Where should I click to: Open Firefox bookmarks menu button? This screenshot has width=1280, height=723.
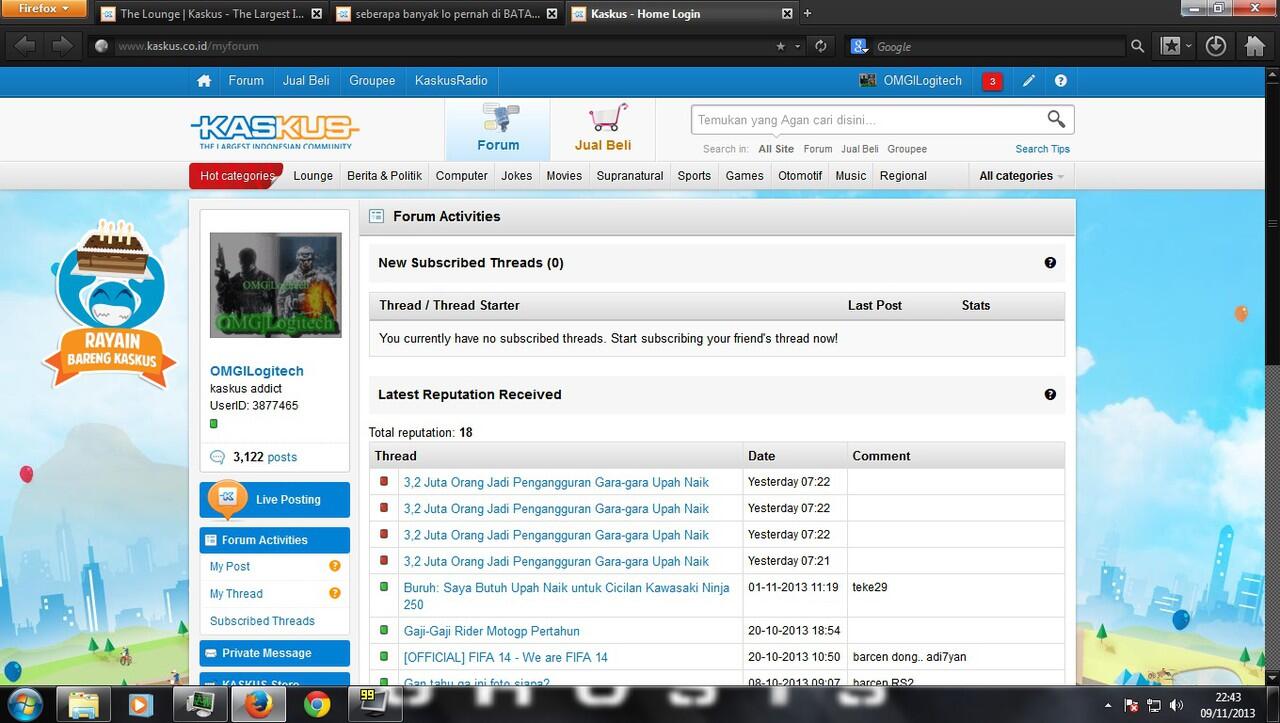[1176, 46]
